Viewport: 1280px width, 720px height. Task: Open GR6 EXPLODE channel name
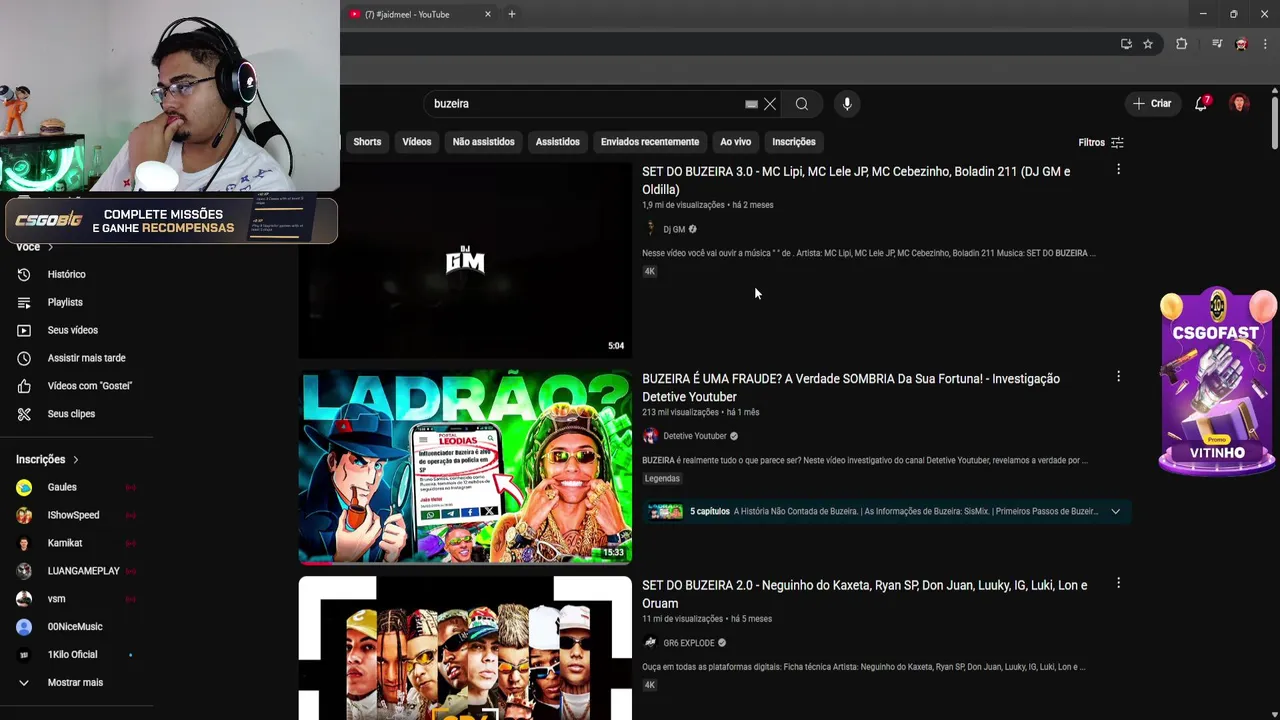[689, 643]
